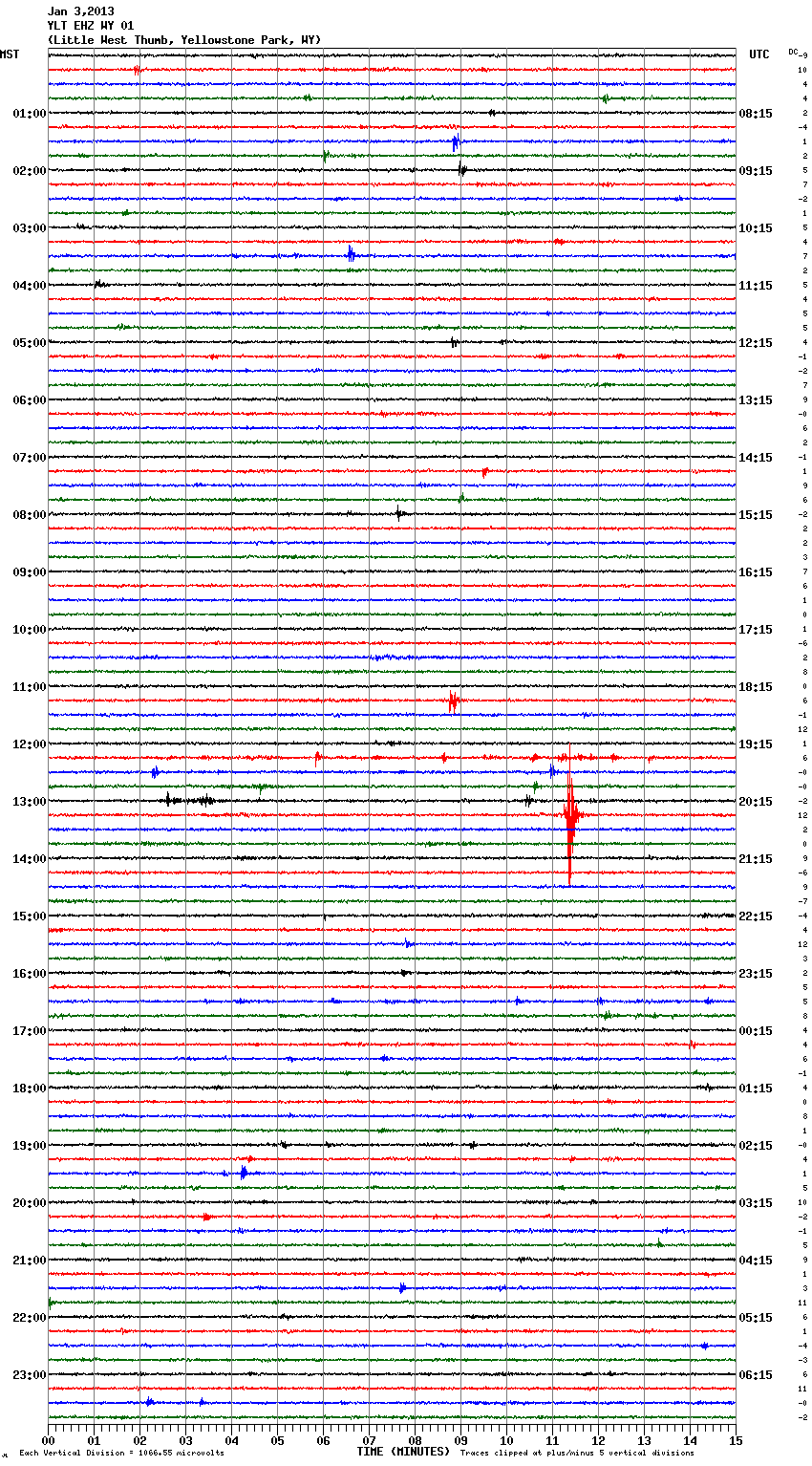Select the 13:00 MST time label
This screenshot has height=1466, width=812.
coord(30,802)
